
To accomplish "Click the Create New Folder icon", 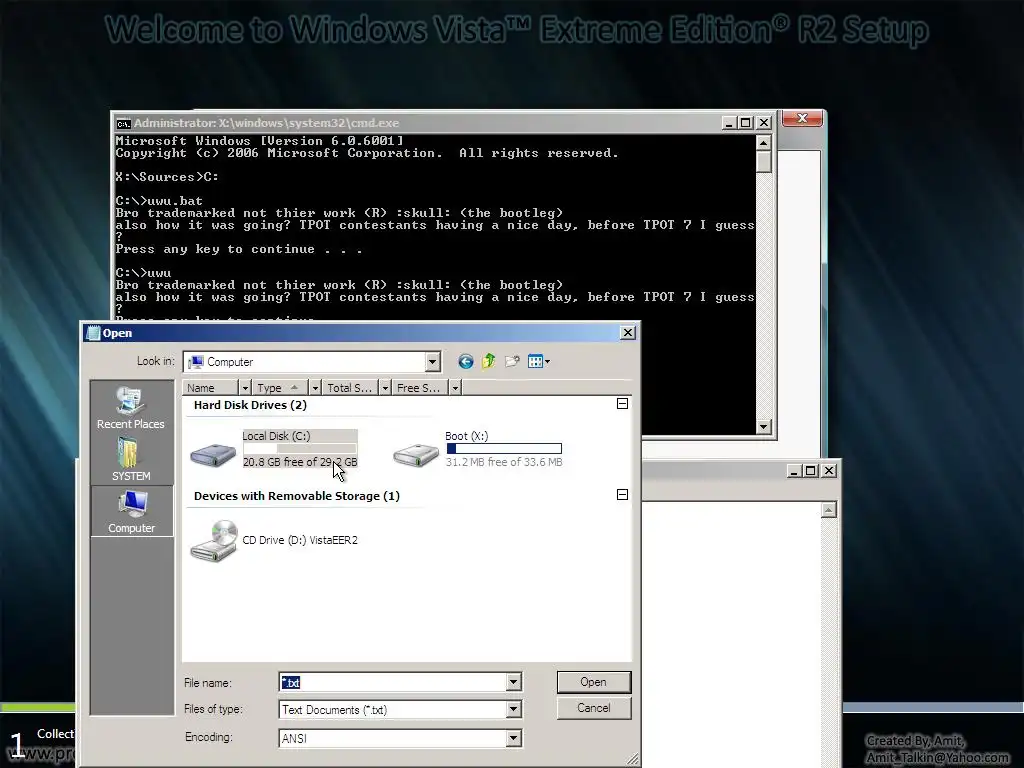I will 512,361.
